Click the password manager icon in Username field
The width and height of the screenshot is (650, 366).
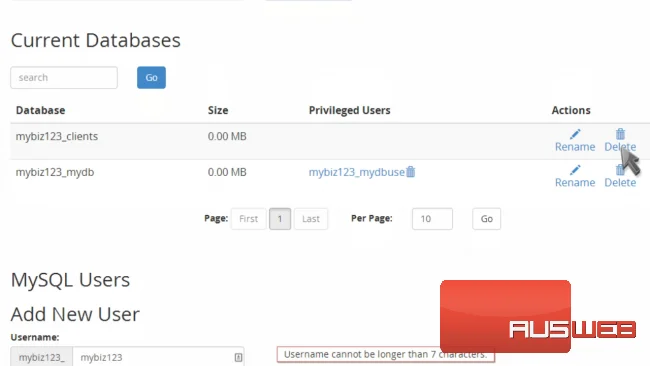[238, 357]
